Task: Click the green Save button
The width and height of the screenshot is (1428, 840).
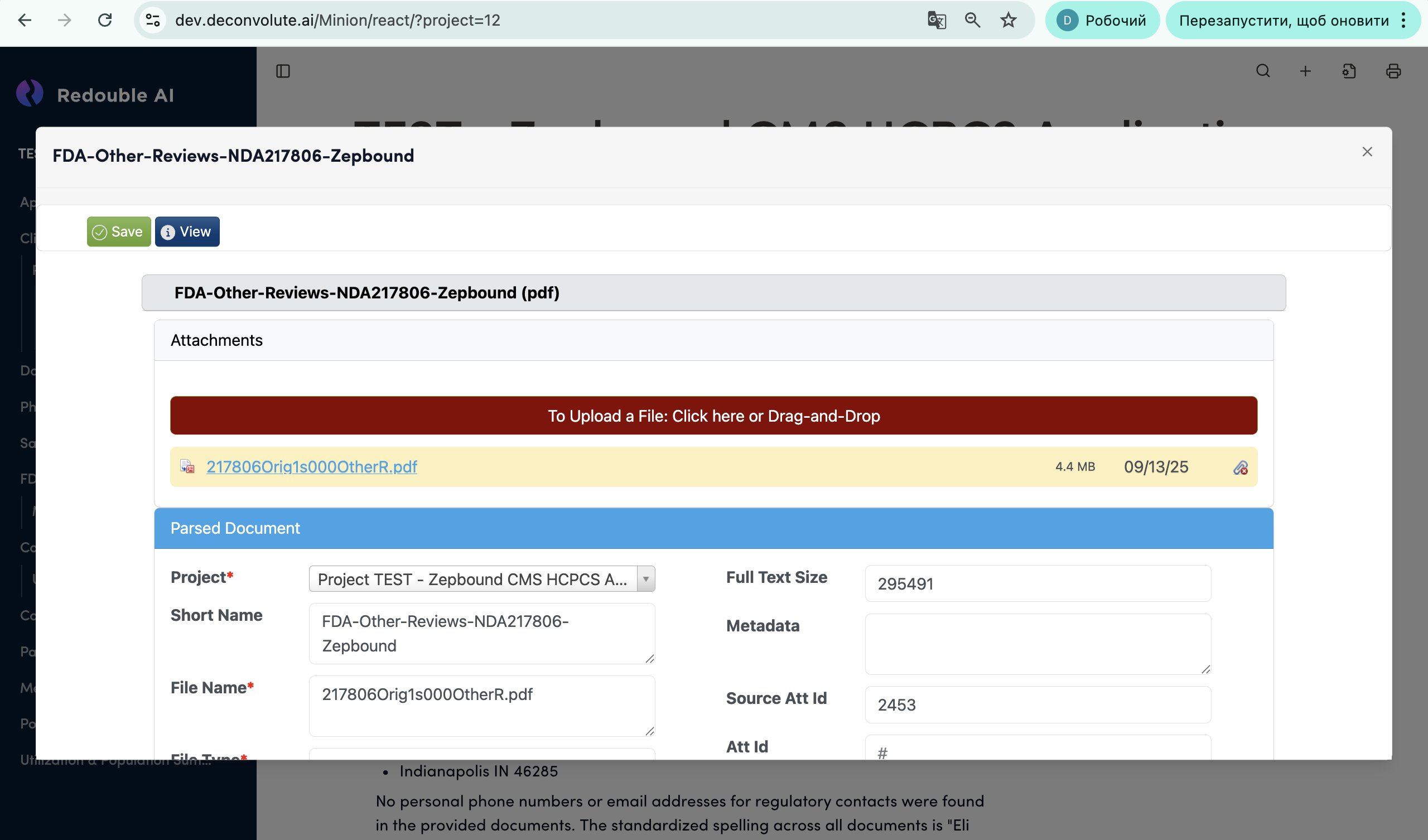Action: (118, 232)
